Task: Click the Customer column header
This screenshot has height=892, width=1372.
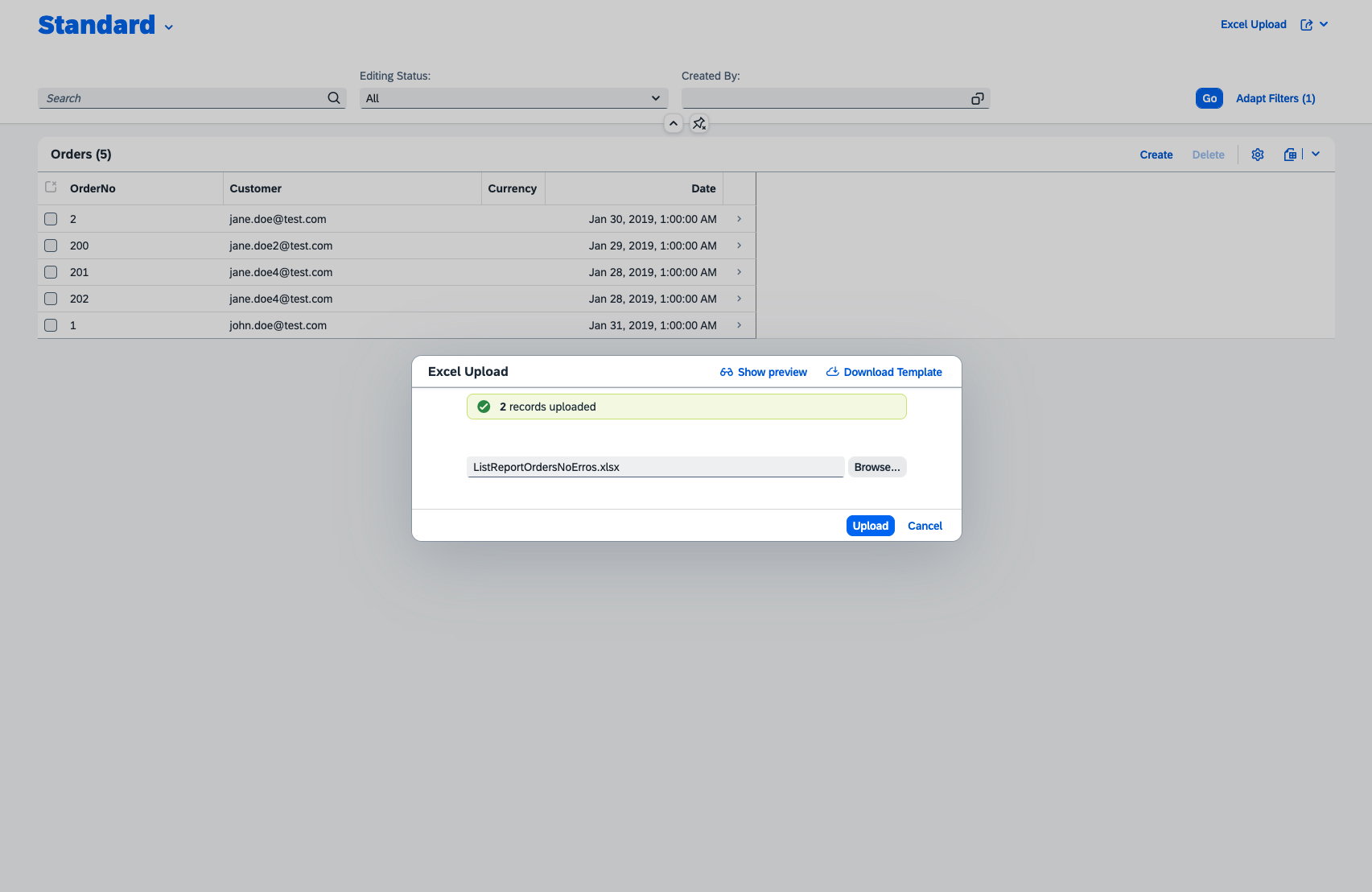Action: (352, 188)
